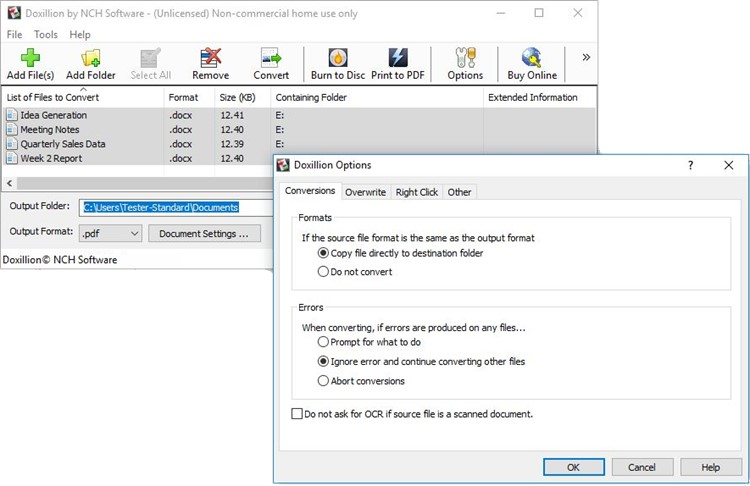
Task: Switch to the Overwrite tab
Action: 365,192
